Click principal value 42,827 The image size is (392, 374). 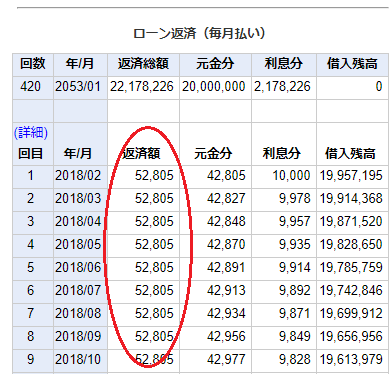[x=226, y=199]
